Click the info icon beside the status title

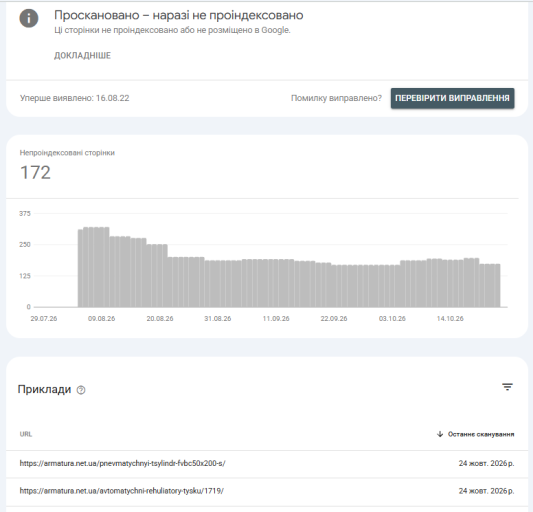(29, 18)
